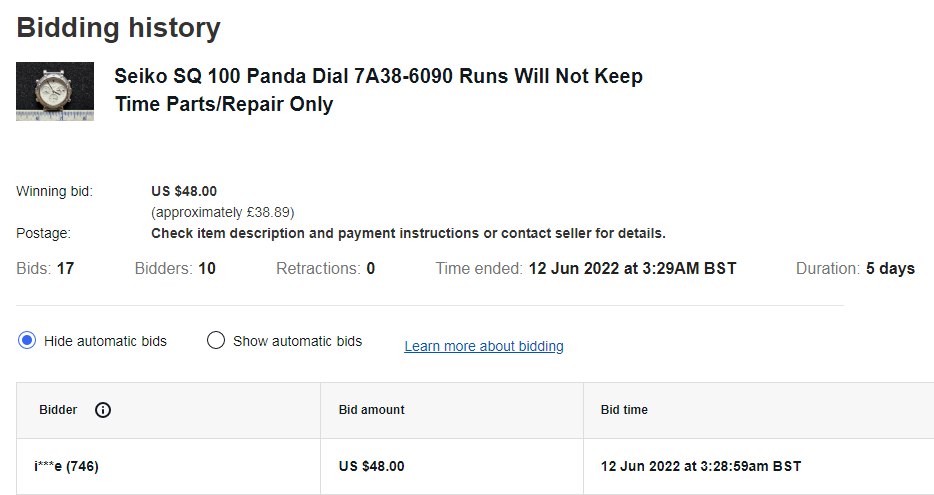Click the Duration: 5 days text
Screen dimensions: 934x495
(855, 268)
